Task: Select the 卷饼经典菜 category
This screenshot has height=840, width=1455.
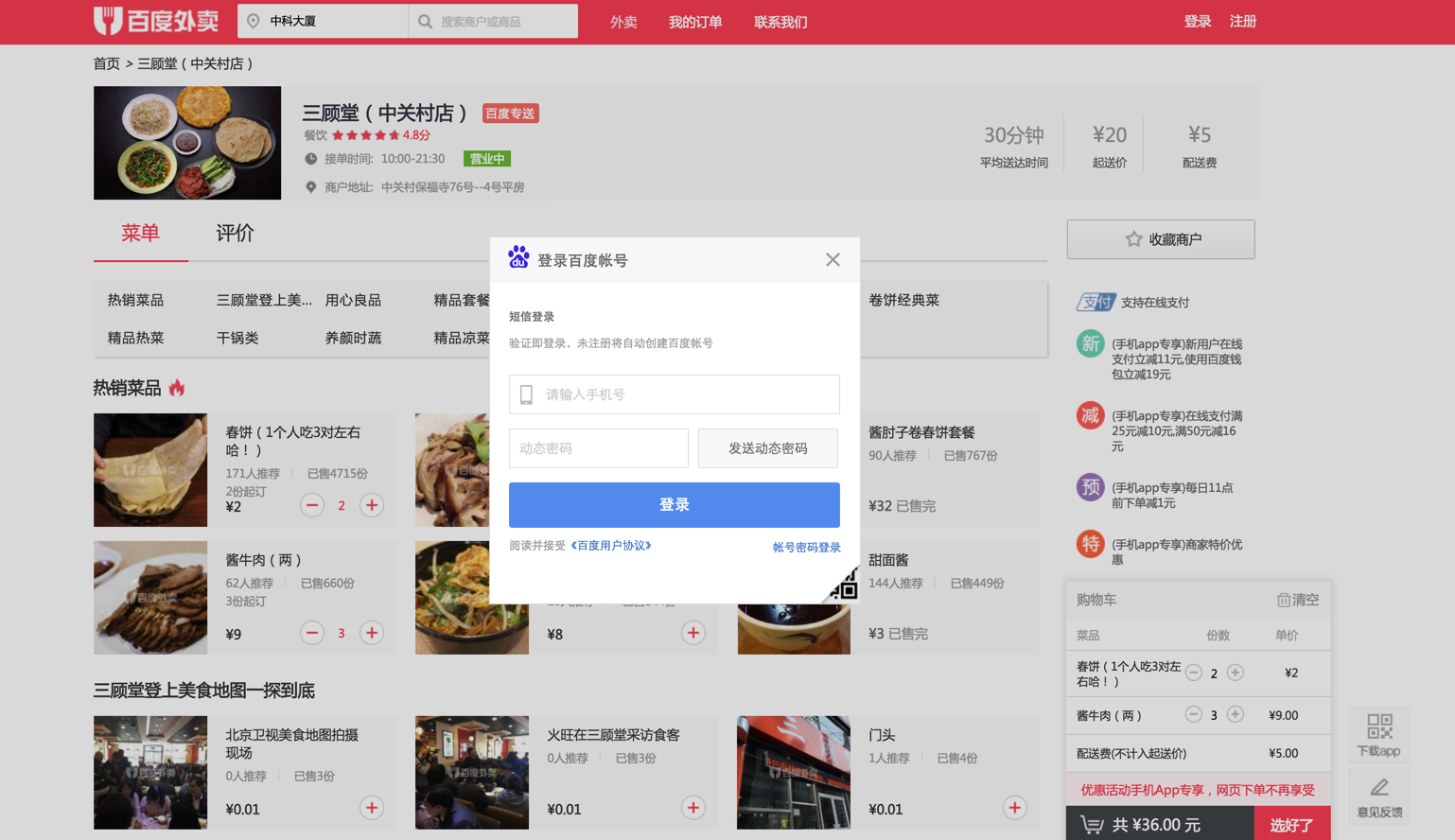Action: tap(903, 300)
